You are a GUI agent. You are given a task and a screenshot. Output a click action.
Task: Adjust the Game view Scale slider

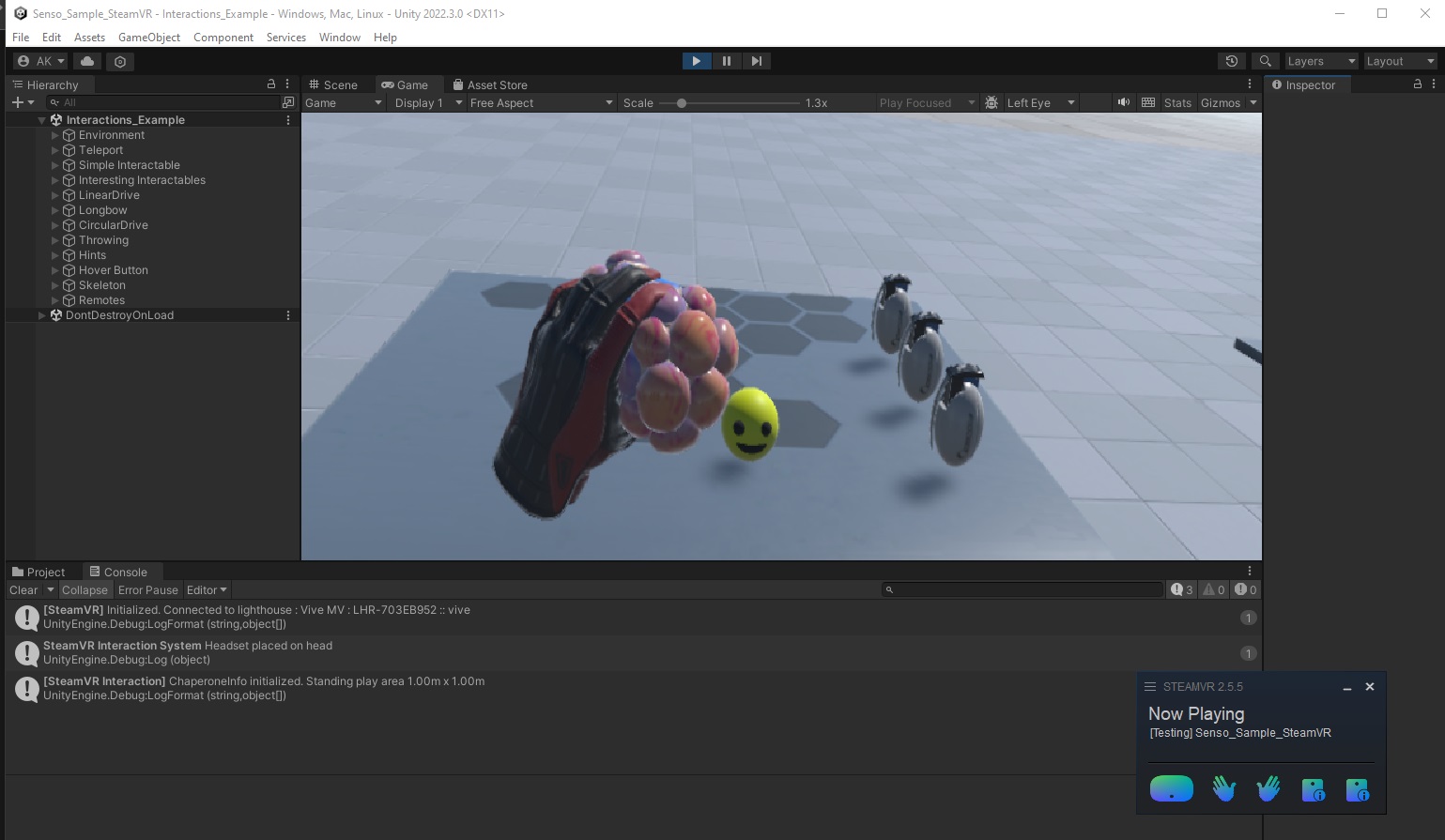[x=682, y=102]
